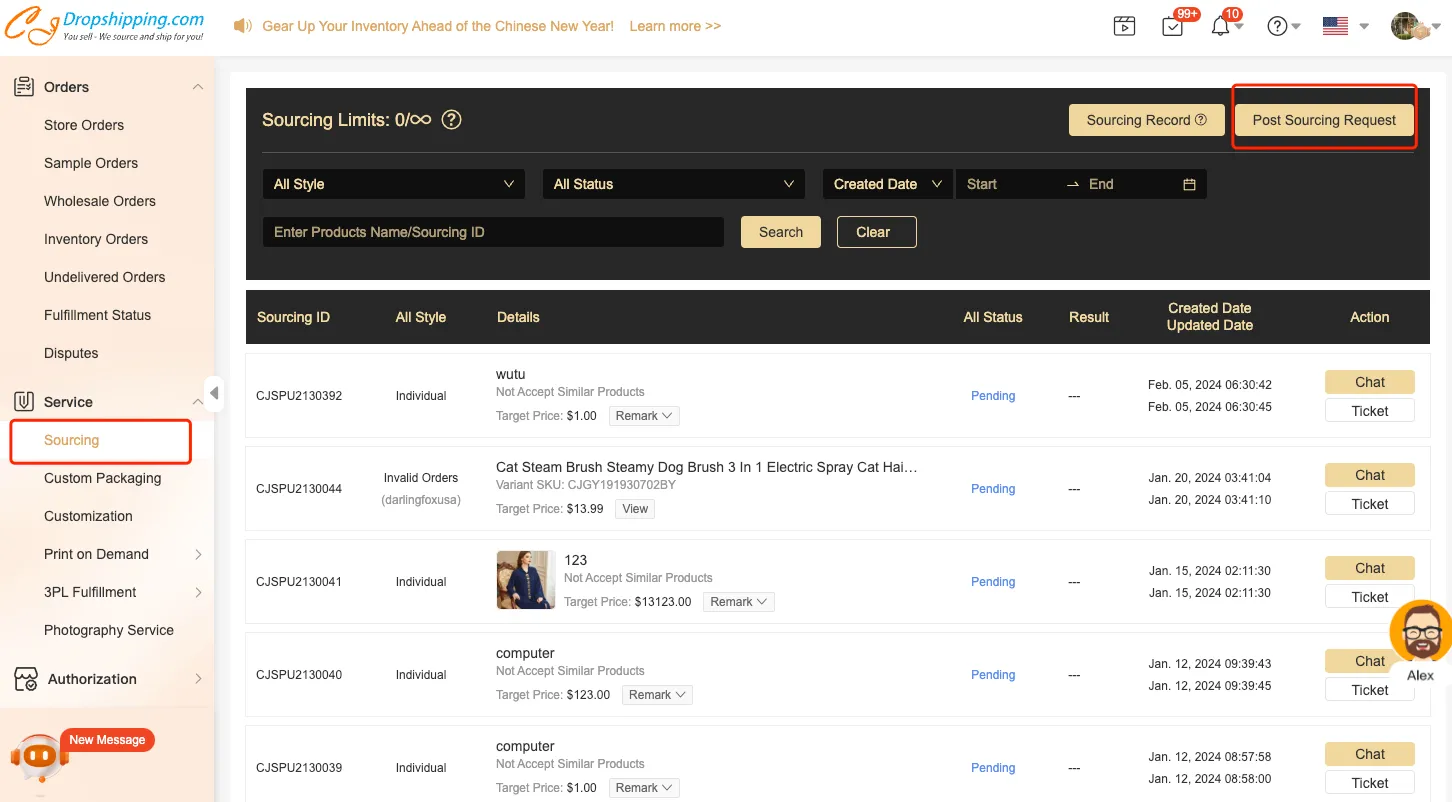Click the help question mark icon in header
The image size is (1452, 802).
pos(1277,27)
